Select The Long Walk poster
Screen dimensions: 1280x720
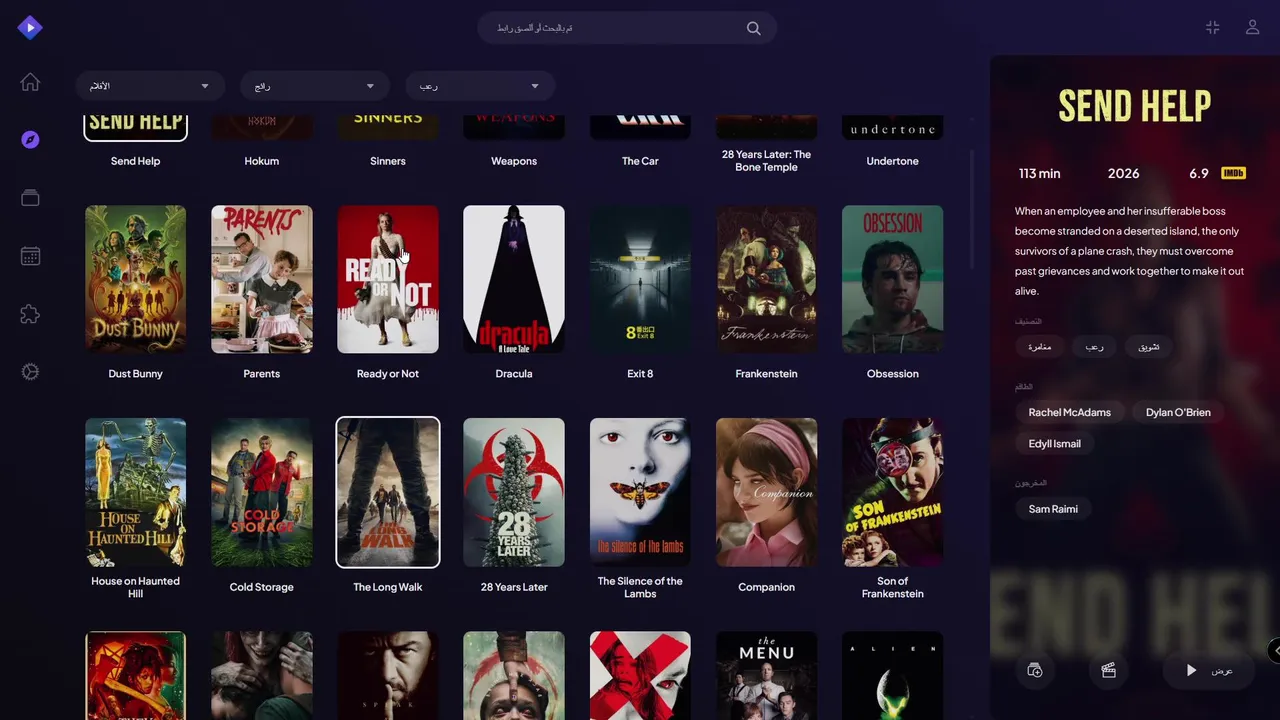(x=388, y=492)
